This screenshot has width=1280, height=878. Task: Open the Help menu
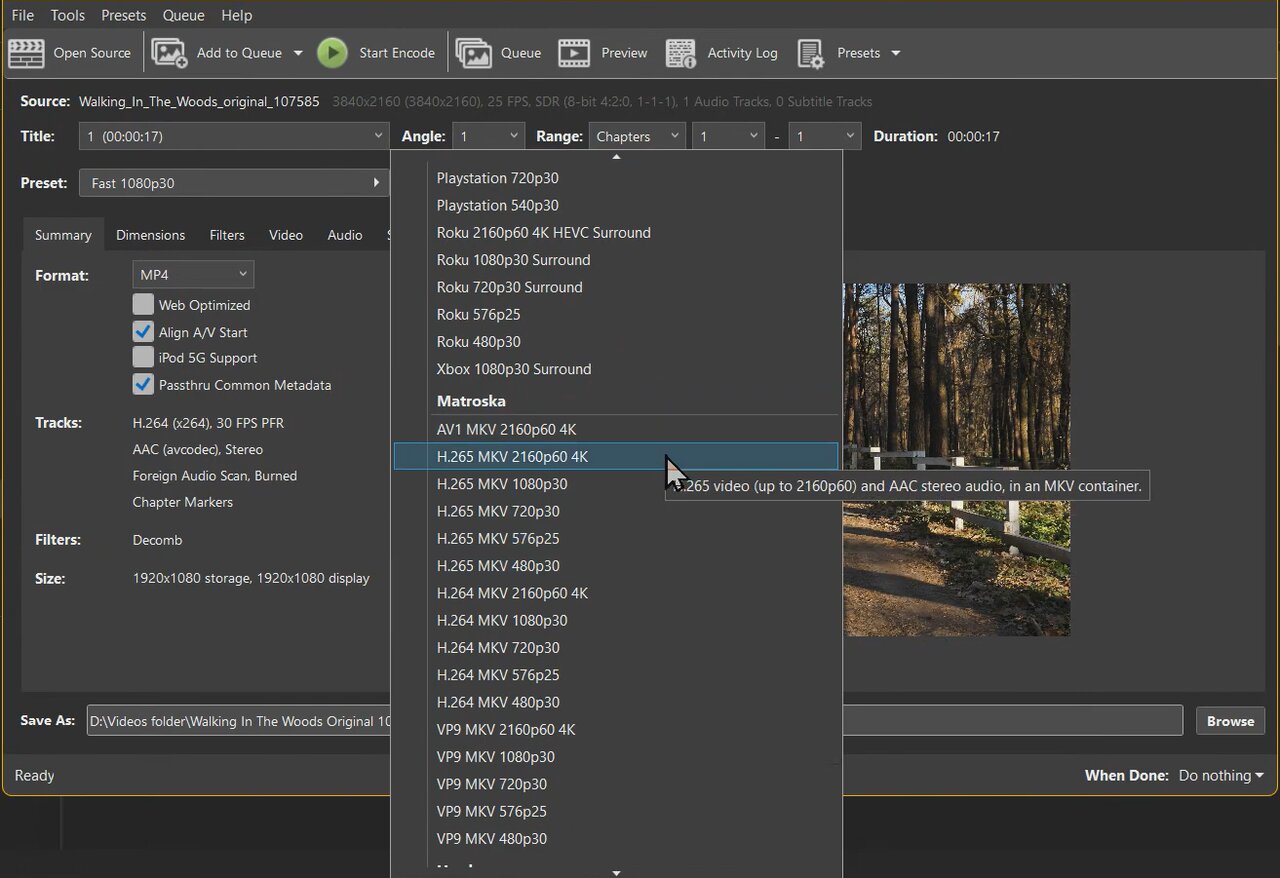[237, 15]
